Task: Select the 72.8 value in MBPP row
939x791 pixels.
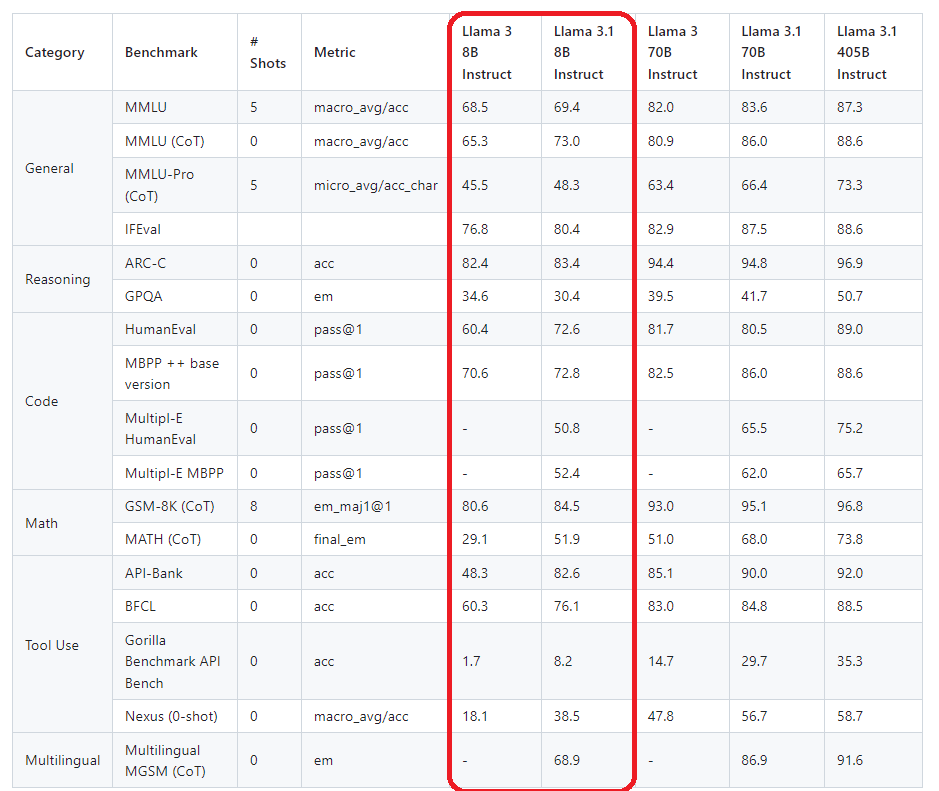Action: click(x=567, y=374)
